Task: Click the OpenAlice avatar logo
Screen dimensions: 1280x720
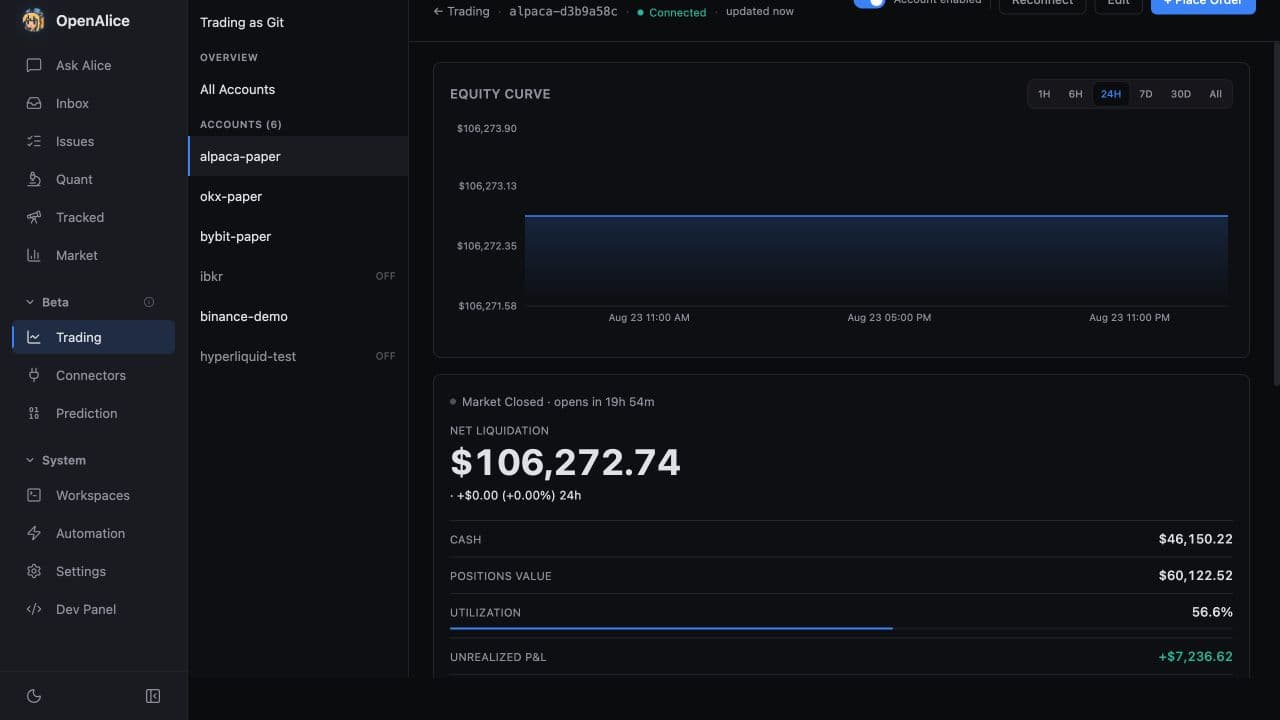Action: click(33, 20)
